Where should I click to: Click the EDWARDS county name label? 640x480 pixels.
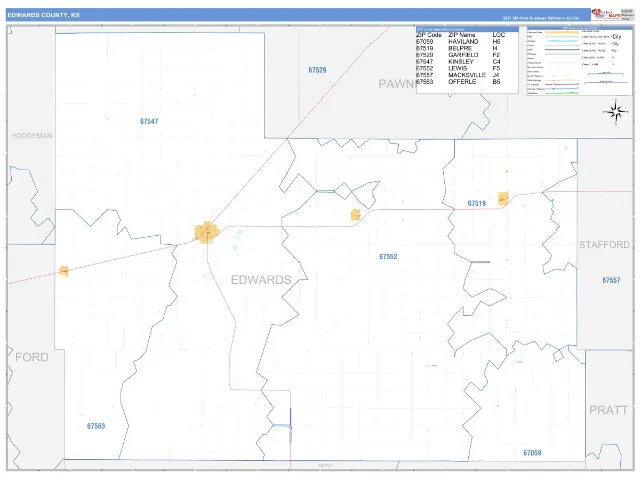click(x=261, y=280)
